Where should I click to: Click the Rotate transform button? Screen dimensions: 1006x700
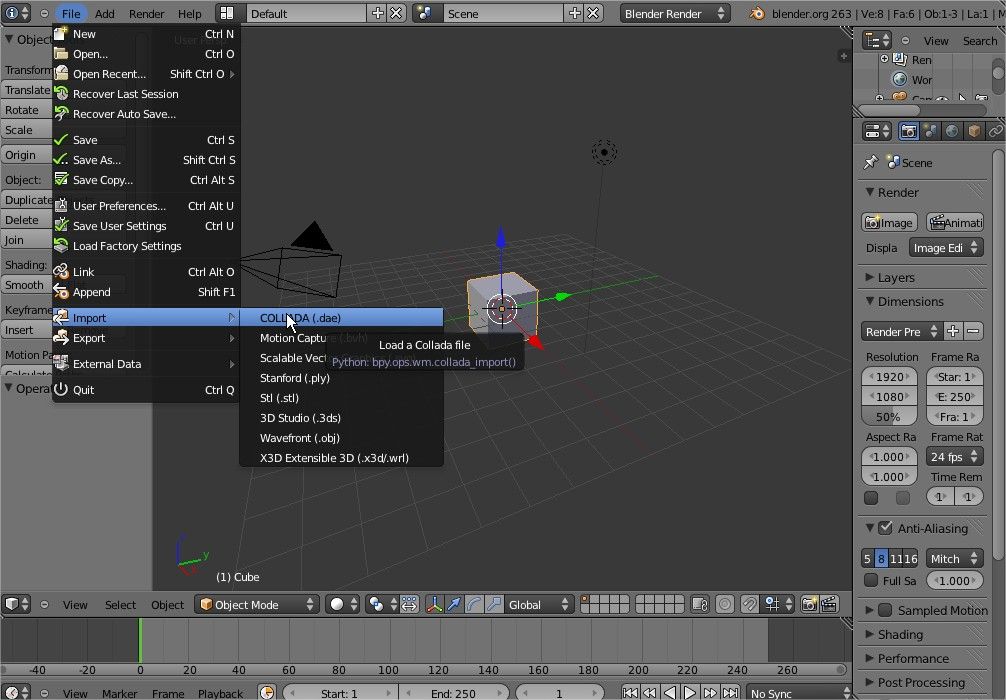click(26, 110)
